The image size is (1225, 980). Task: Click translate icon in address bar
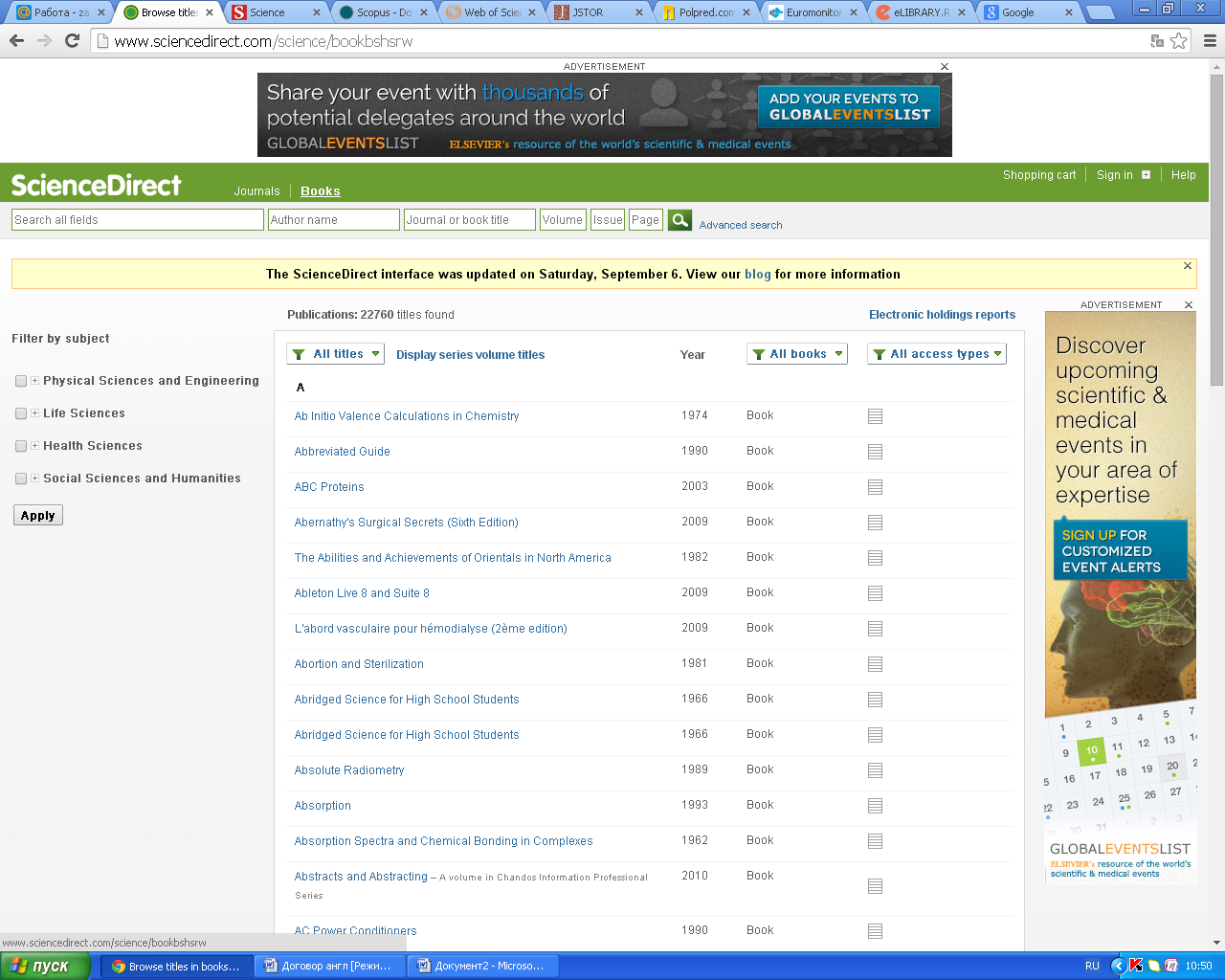(1157, 40)
